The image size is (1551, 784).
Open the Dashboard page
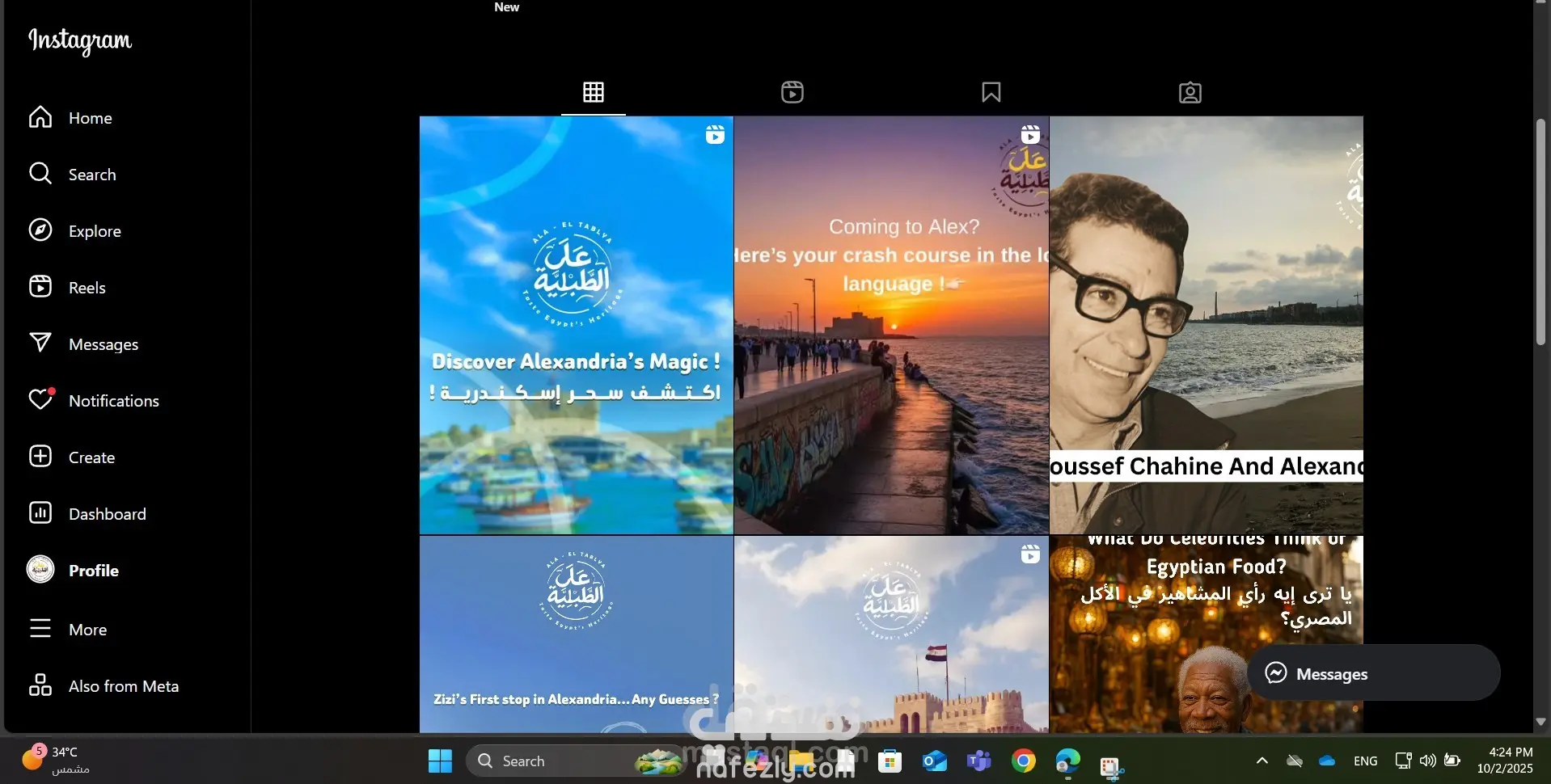pyautogui.click(x=107, y=514)
